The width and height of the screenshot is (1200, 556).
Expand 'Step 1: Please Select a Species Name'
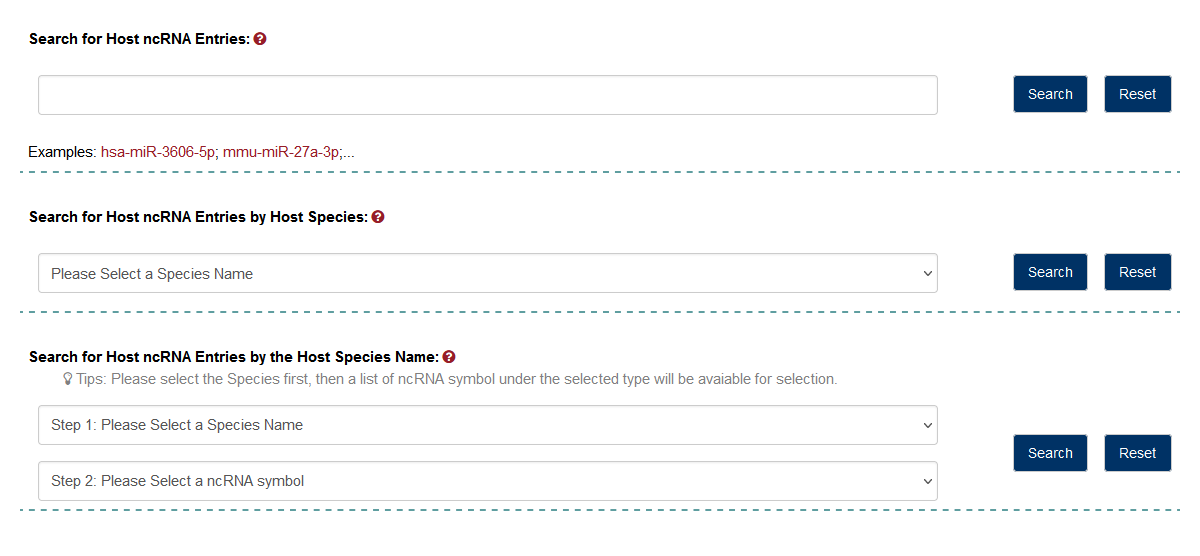(x=487, y=425)
